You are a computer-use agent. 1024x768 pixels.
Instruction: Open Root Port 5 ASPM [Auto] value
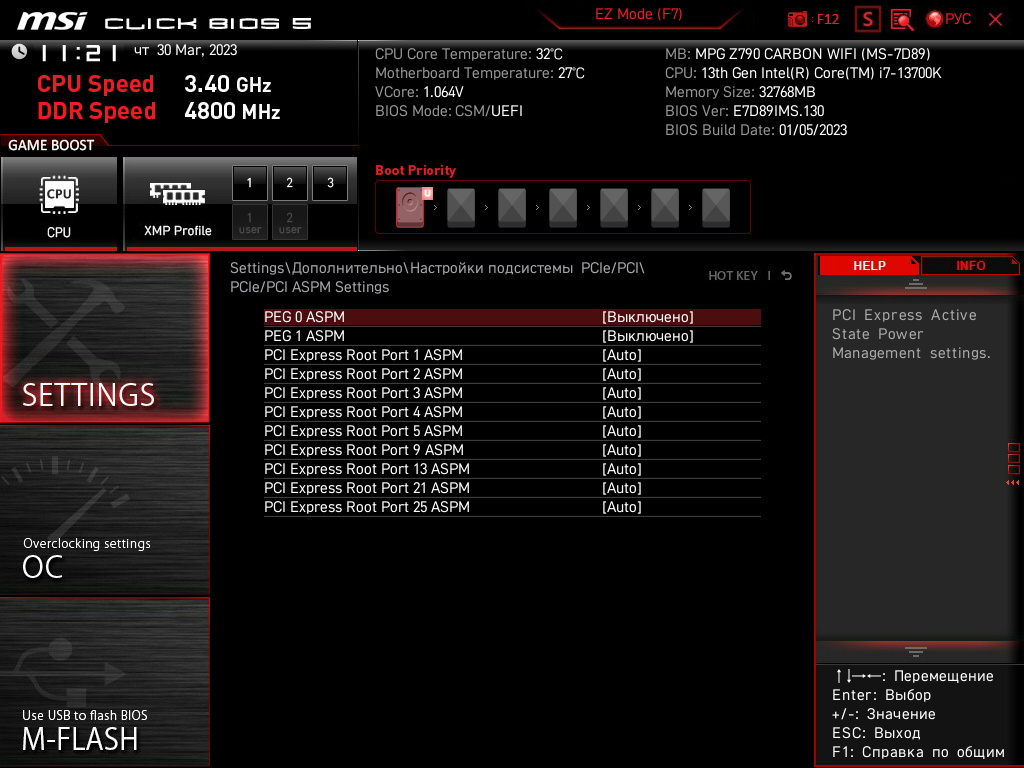[x=622, y=431]
